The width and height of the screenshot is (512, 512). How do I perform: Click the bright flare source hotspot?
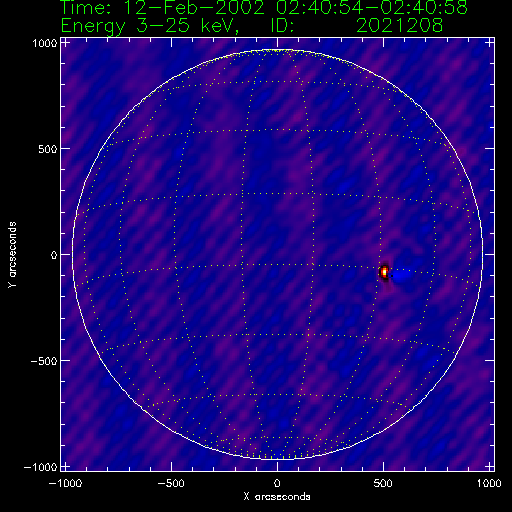(384, 272)
